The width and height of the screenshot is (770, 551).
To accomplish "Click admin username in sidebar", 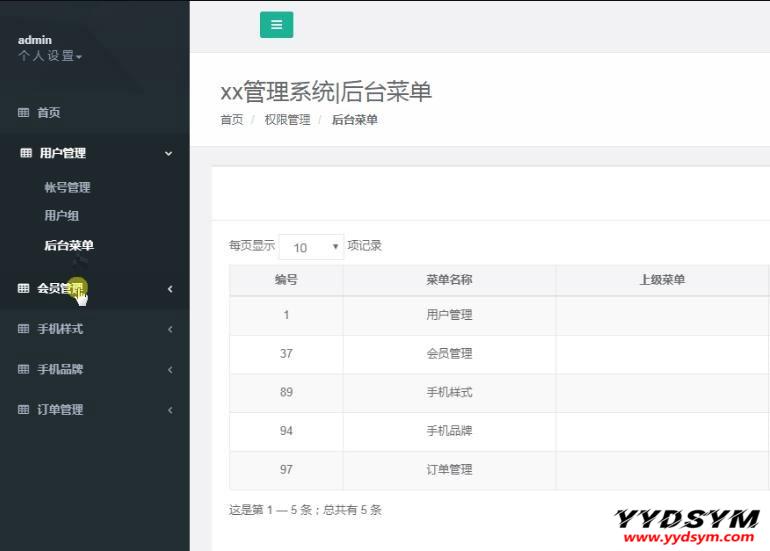I will point(35,40).
